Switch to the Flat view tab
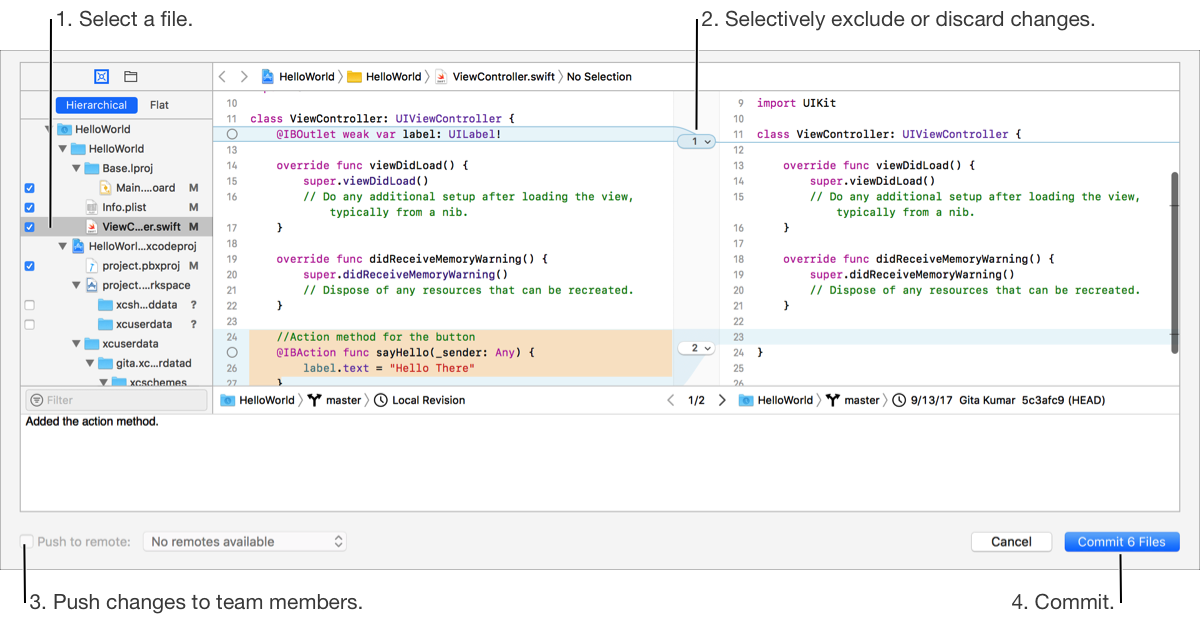The image size is (1200, 620). tap(159, 105)
